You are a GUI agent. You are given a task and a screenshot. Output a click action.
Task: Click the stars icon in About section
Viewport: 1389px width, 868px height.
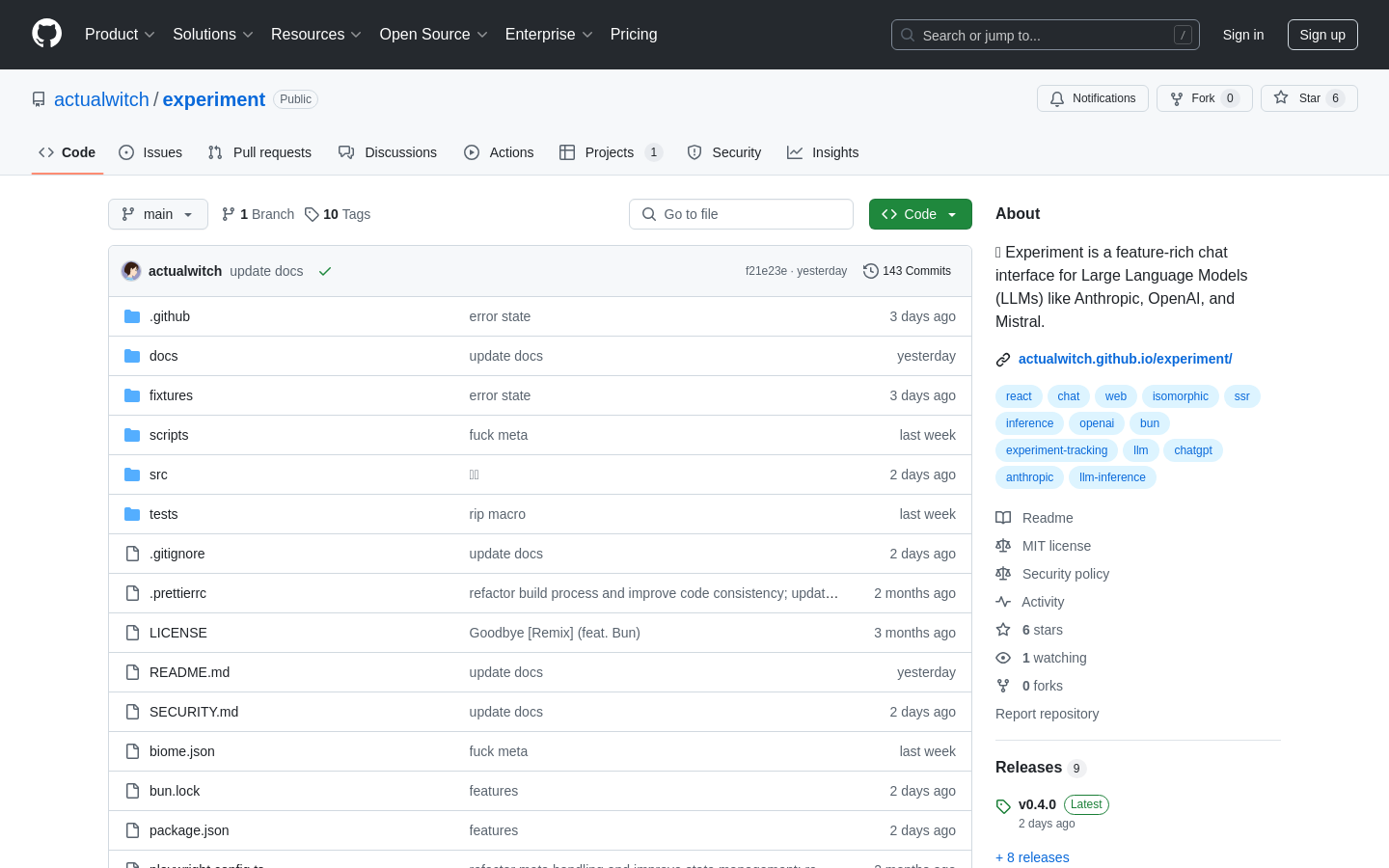pyautogui.click(x=1003, y=630)
